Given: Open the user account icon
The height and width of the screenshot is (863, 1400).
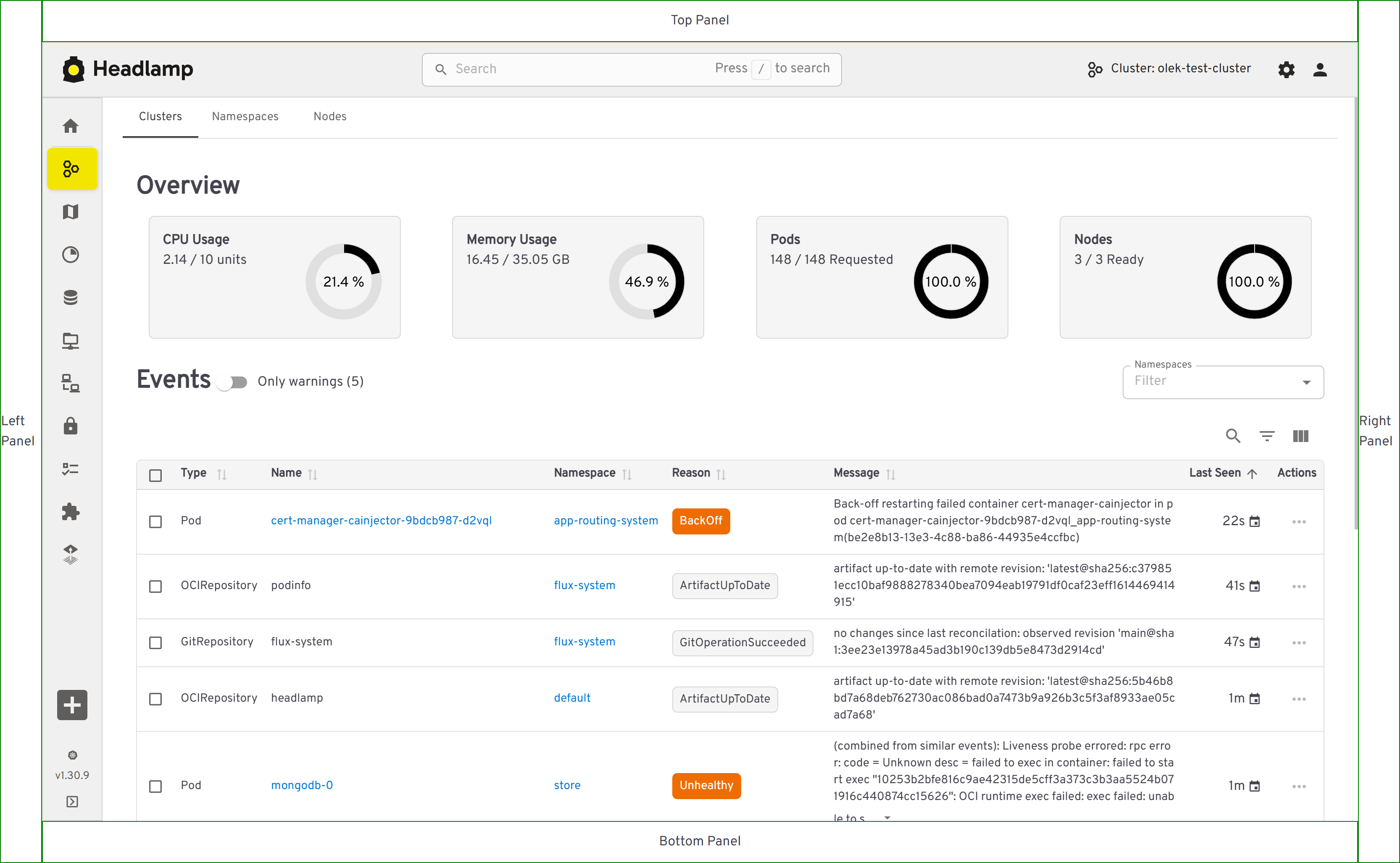Looking at the screenshot, I should [1320, 70].
